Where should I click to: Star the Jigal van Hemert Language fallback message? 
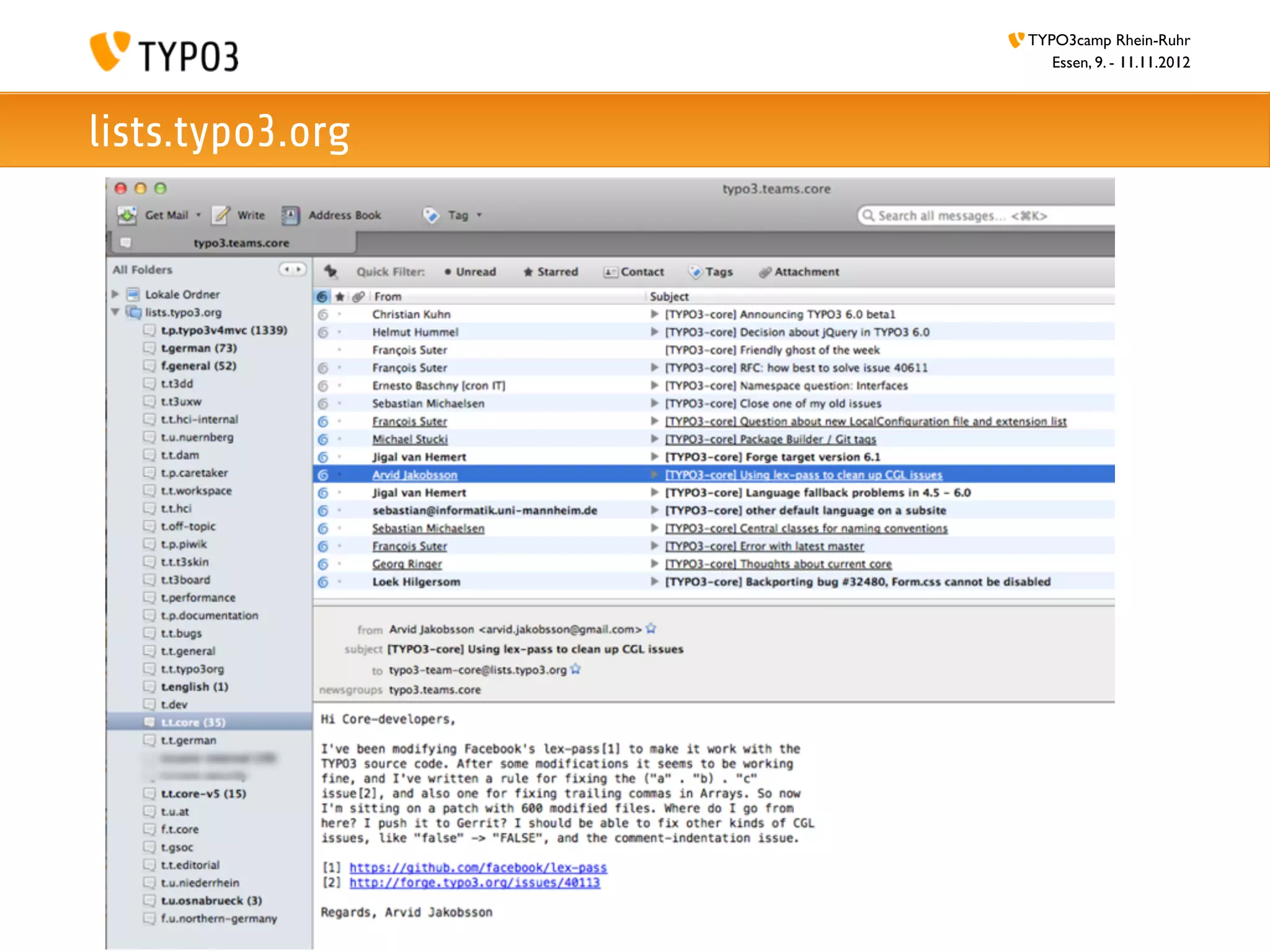coord(340,493)
